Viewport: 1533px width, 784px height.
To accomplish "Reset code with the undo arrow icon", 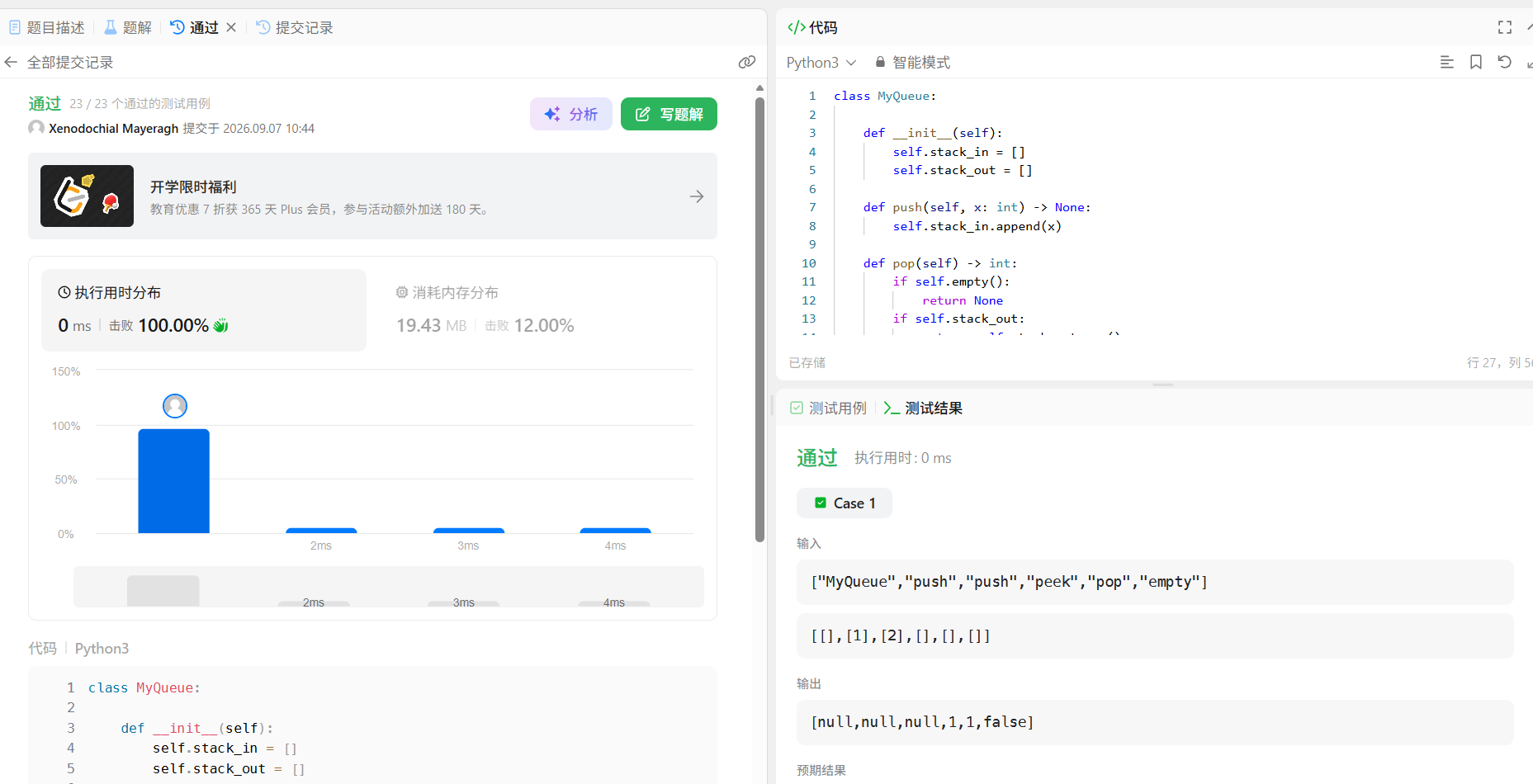I will [x=1505, y=62].
